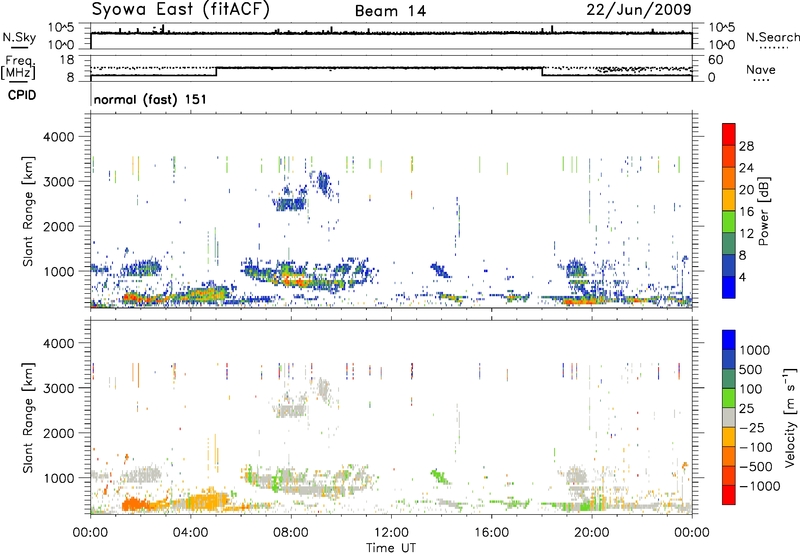Click the '24' label on Power color bar

click(746, 168)
